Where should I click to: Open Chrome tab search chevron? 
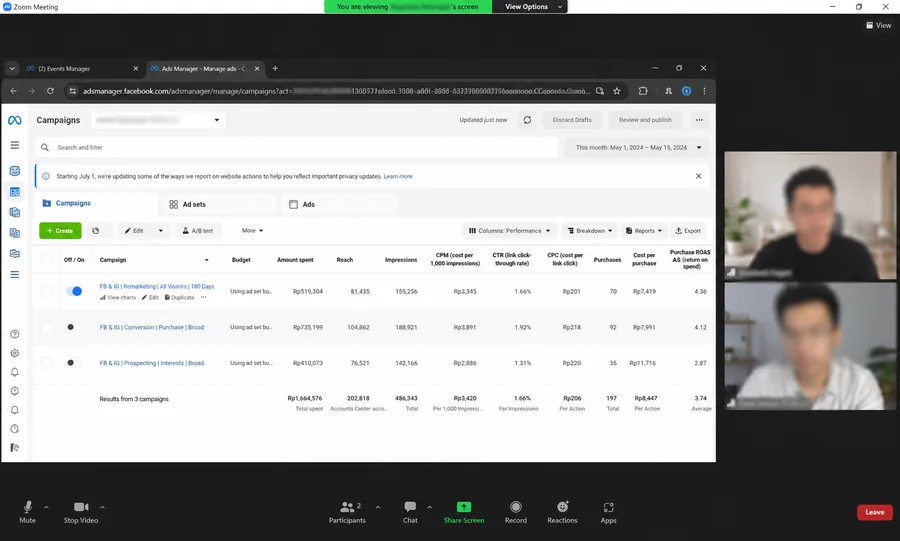coord(12,68)
